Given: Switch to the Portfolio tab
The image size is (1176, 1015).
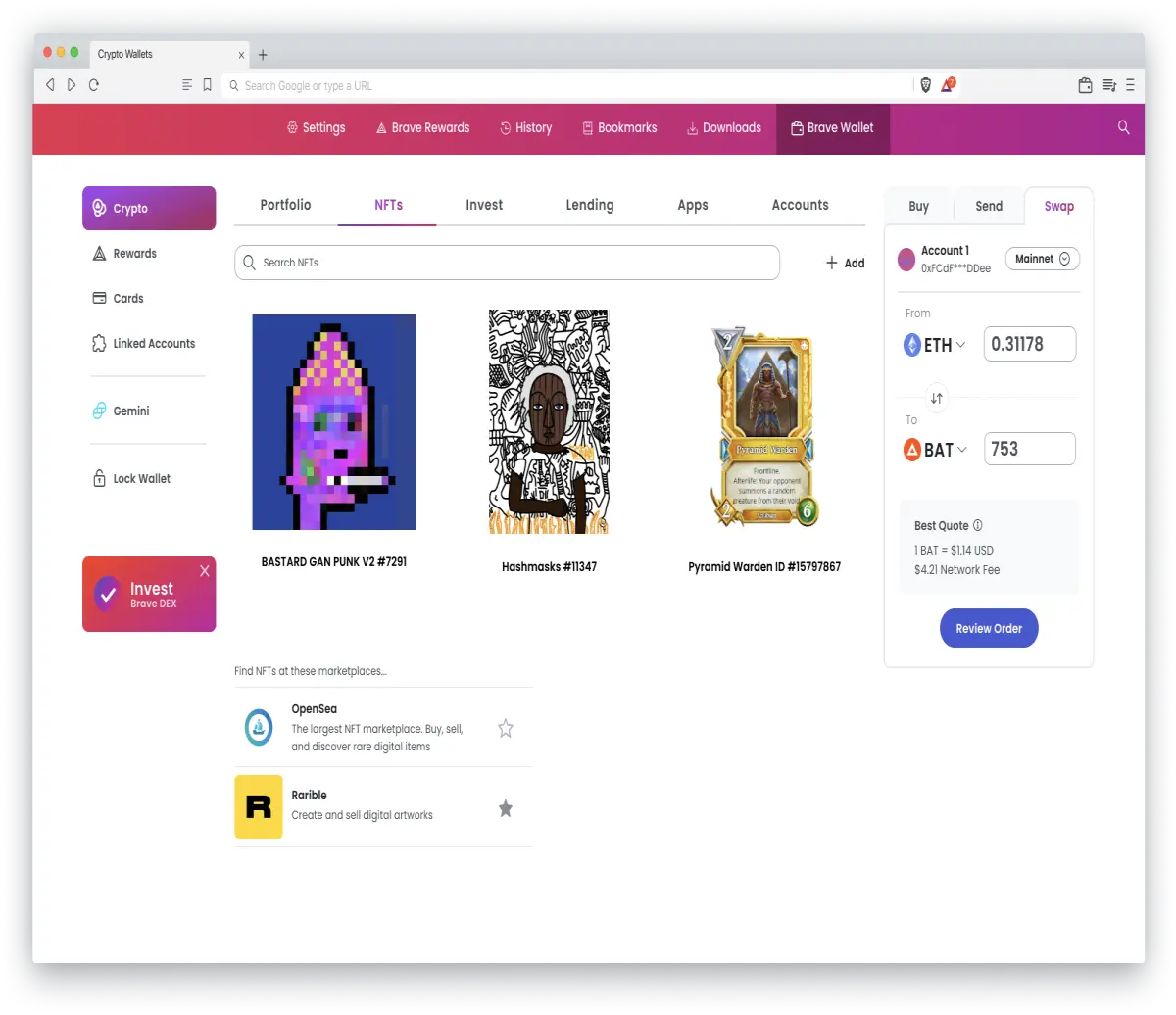Looking at the screenshot, I should [x=285, y=205].
